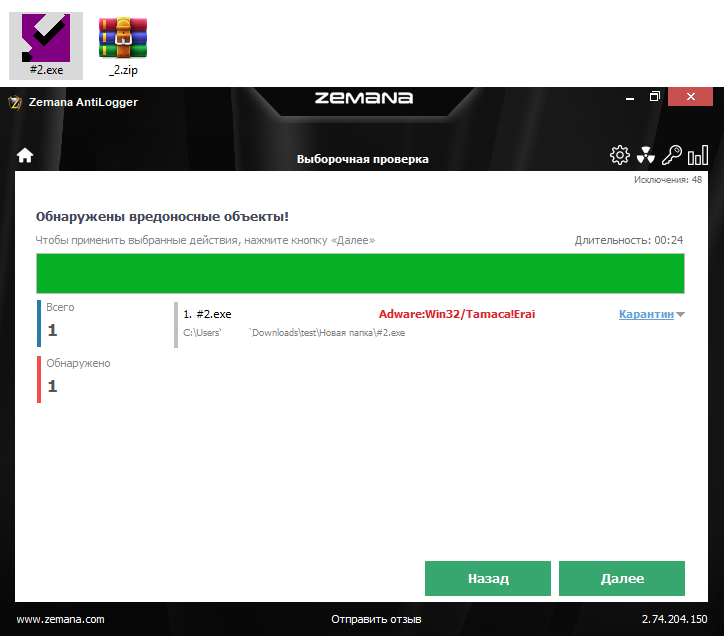
Task: Open the Карантин action dropdown for #2.exe
Action: pos(680,315)
